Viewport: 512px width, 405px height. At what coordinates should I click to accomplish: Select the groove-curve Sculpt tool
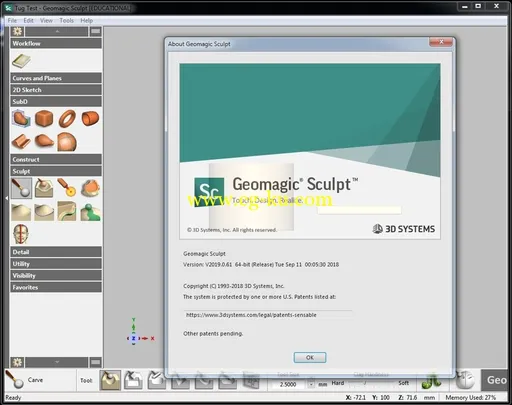[67, 211]
